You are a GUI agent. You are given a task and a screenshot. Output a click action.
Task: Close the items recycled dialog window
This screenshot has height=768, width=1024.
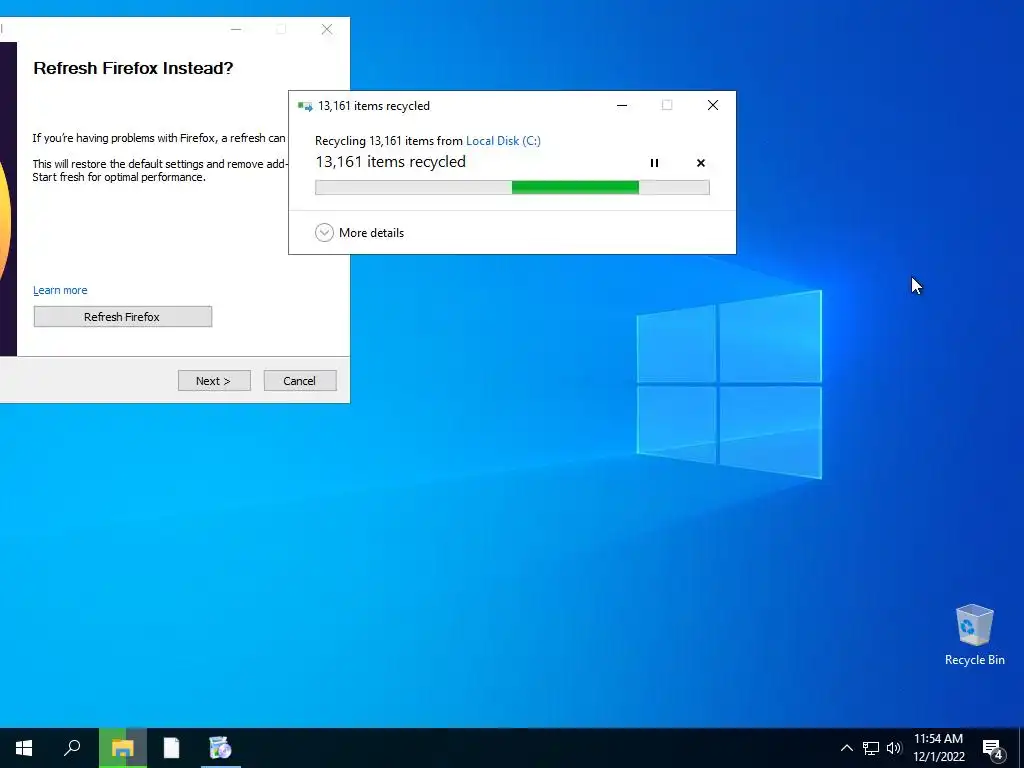712,105
